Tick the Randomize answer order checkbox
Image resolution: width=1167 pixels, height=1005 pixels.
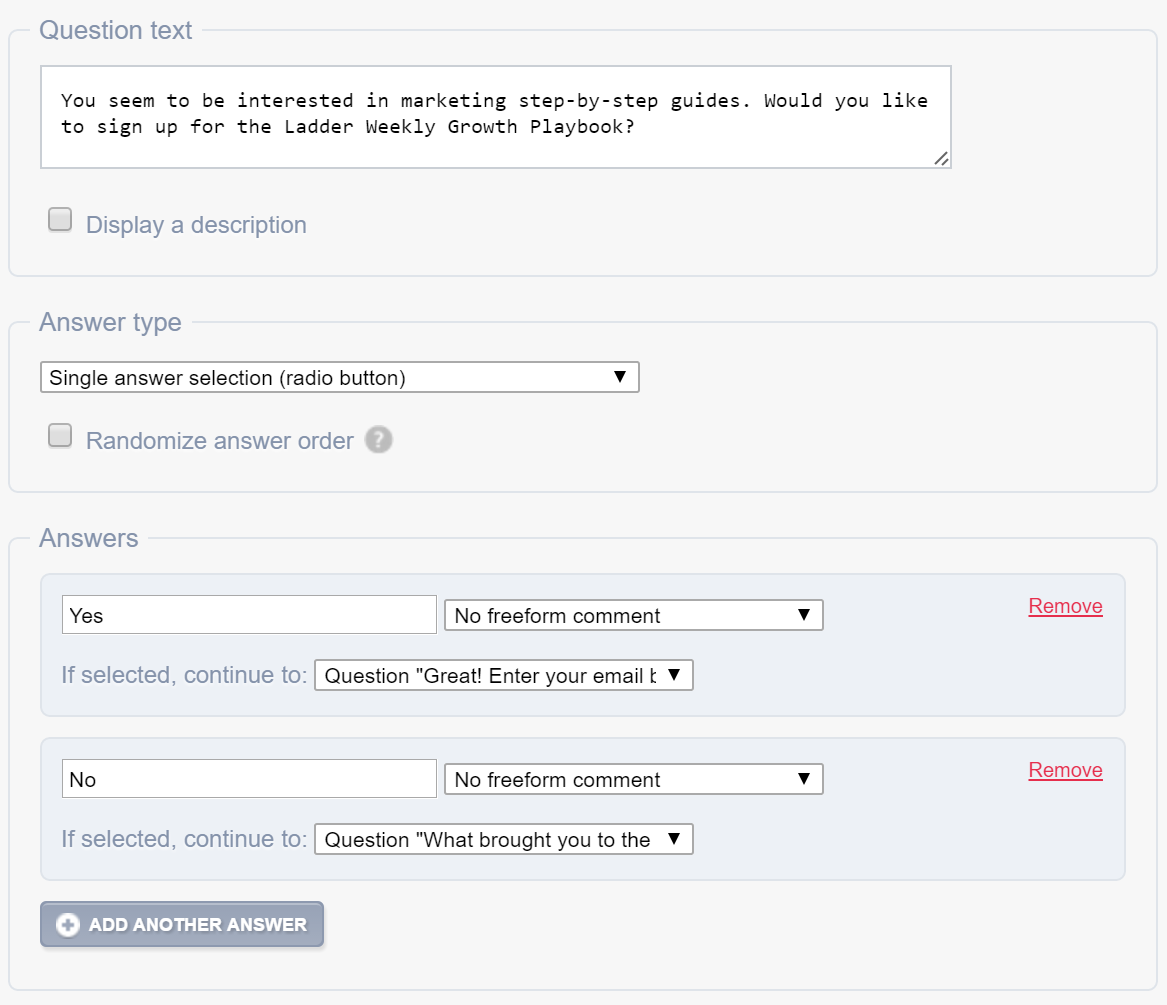click(61, 437)
